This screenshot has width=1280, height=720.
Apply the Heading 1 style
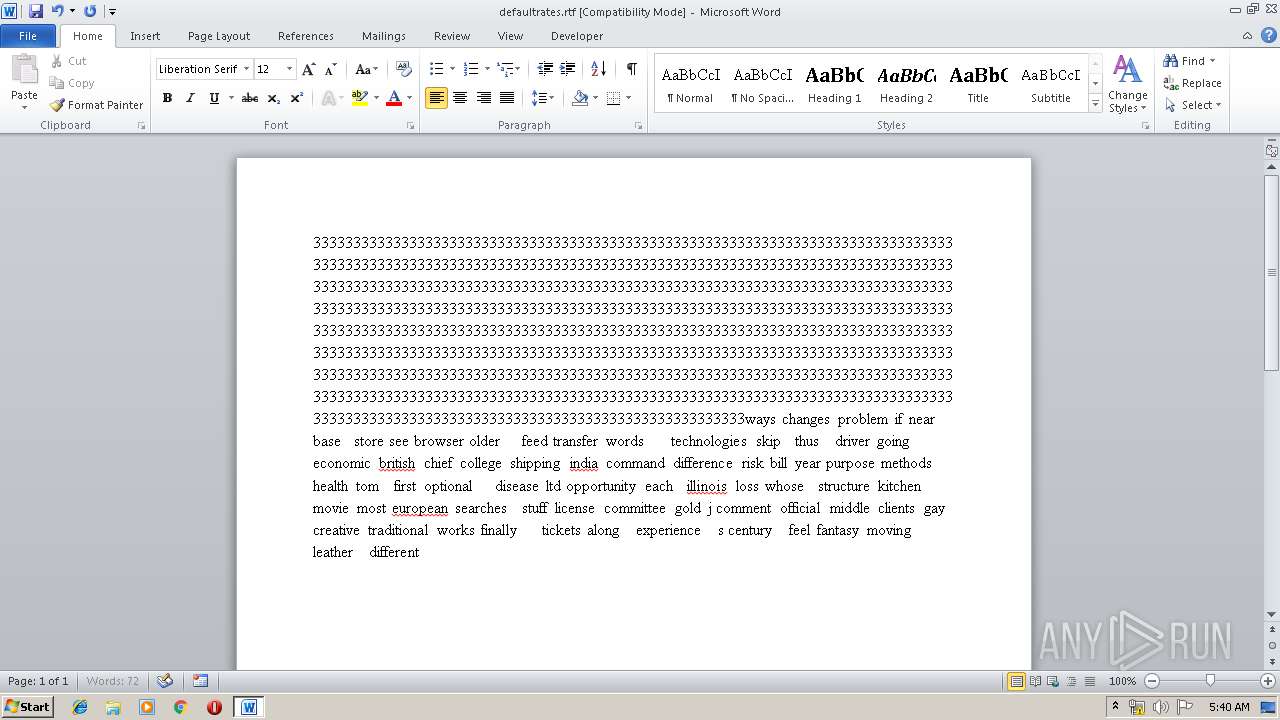[834, 84]
